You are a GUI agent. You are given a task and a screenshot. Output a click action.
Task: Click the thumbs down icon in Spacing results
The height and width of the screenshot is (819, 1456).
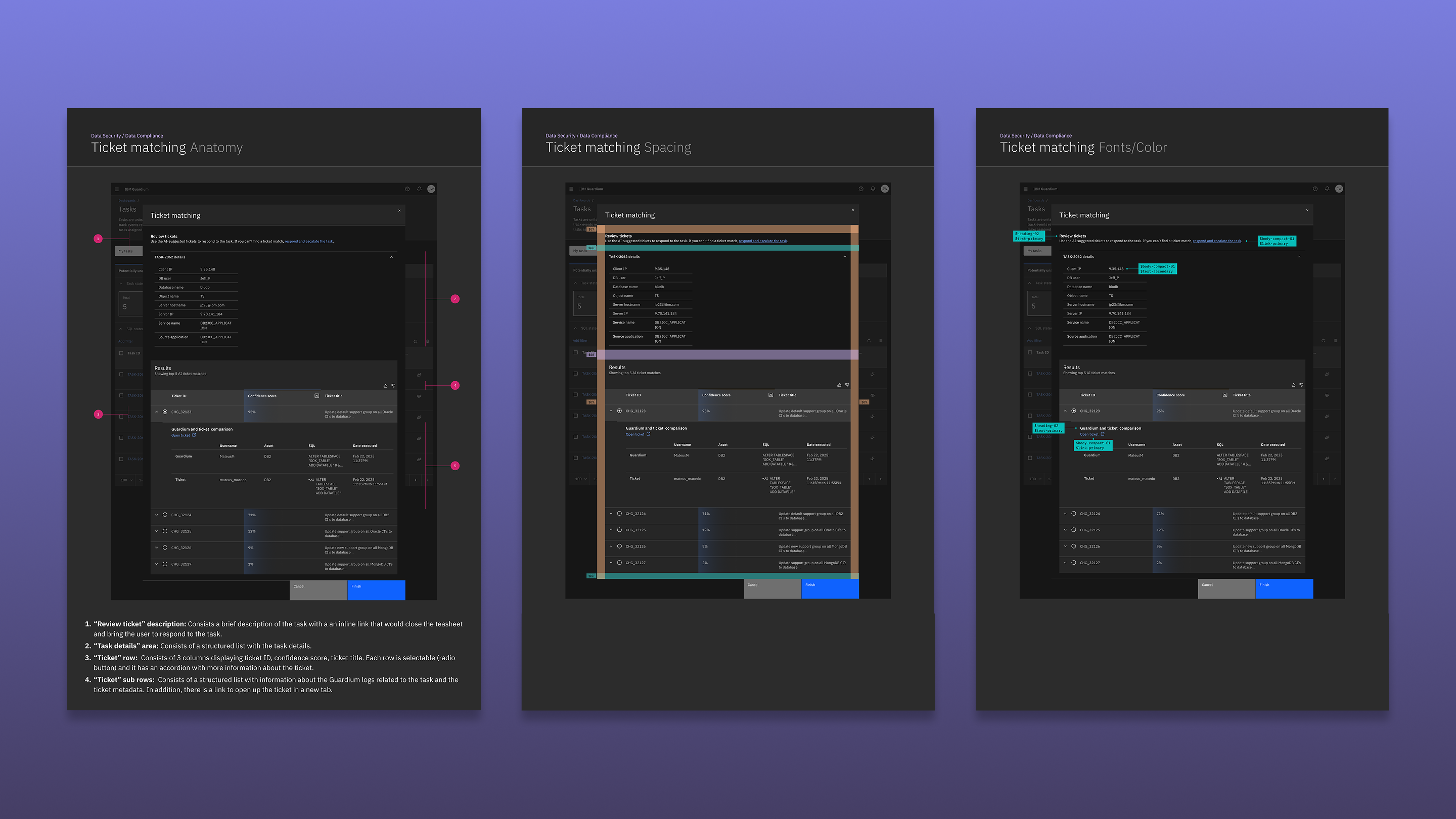point(847,385)
